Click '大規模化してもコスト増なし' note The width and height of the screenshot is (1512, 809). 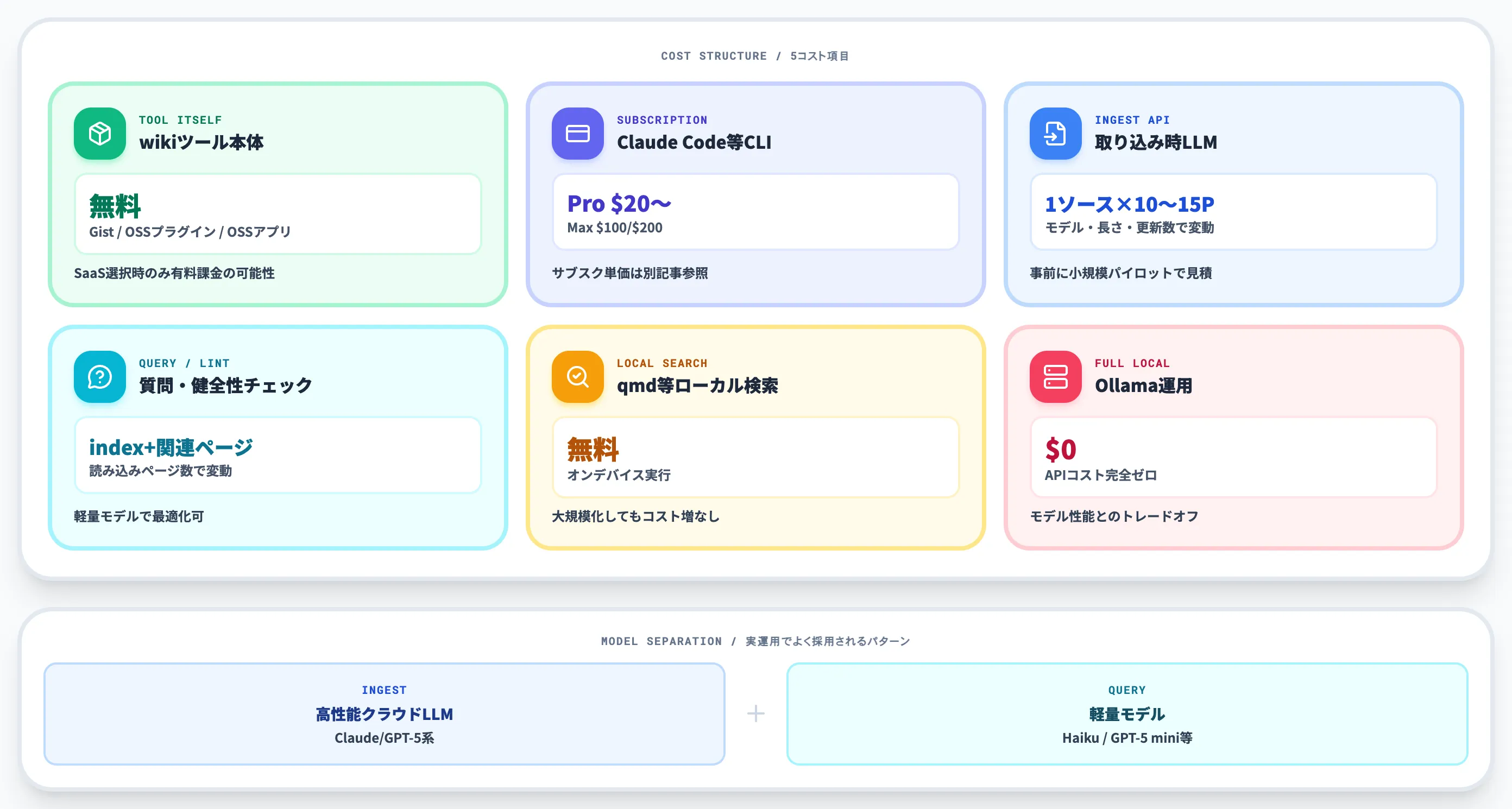pyautogui.click(x=635, y=516)
